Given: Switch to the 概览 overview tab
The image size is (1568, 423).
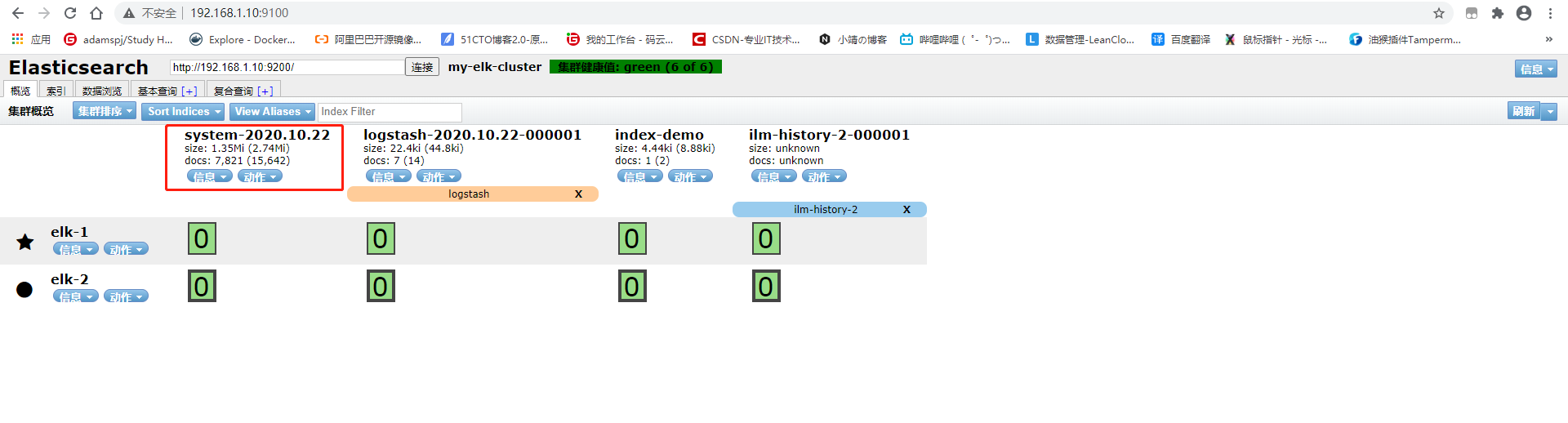Looking at the screenshot, I should pos(20,91).
